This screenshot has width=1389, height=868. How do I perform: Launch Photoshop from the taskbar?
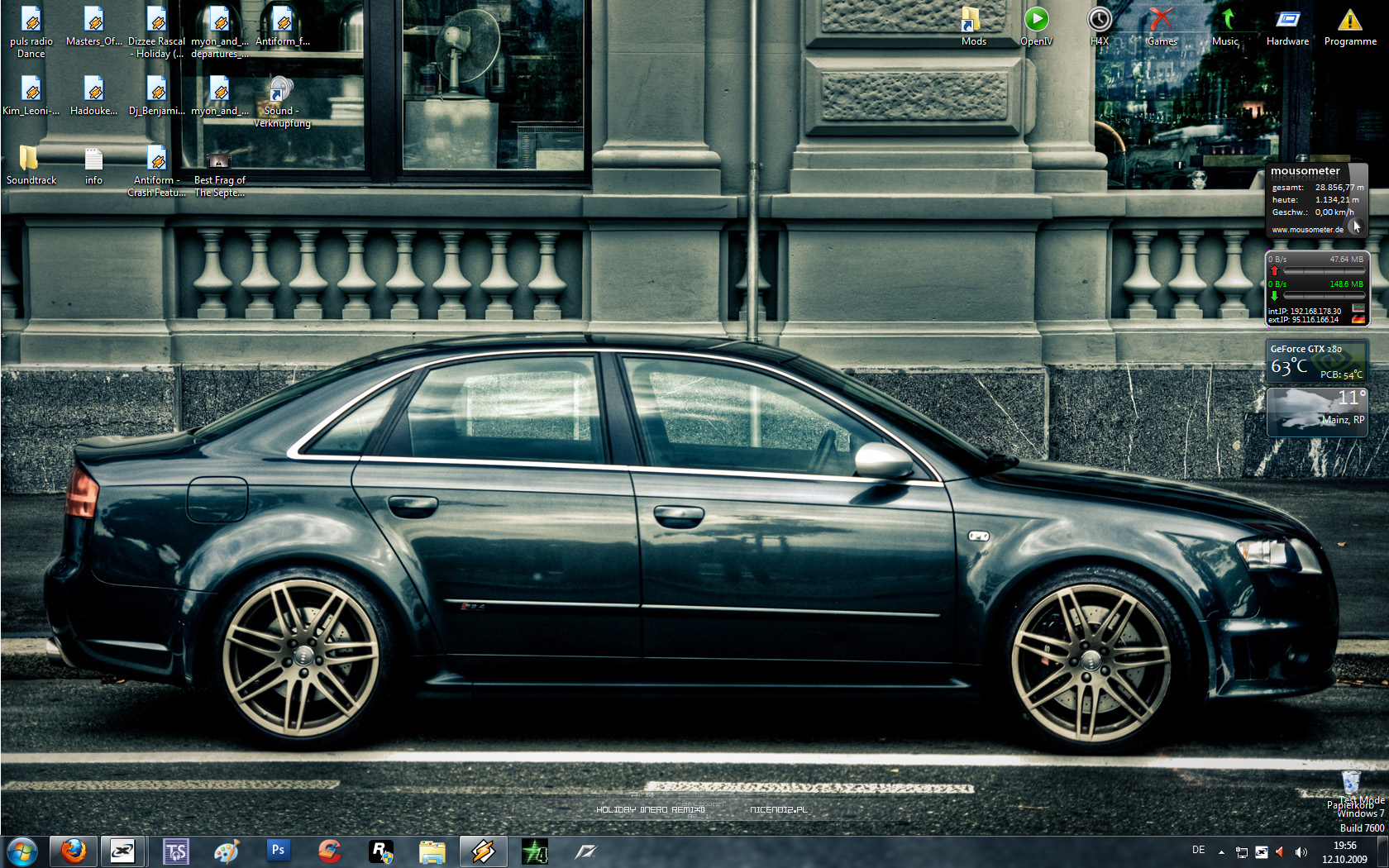278,851
